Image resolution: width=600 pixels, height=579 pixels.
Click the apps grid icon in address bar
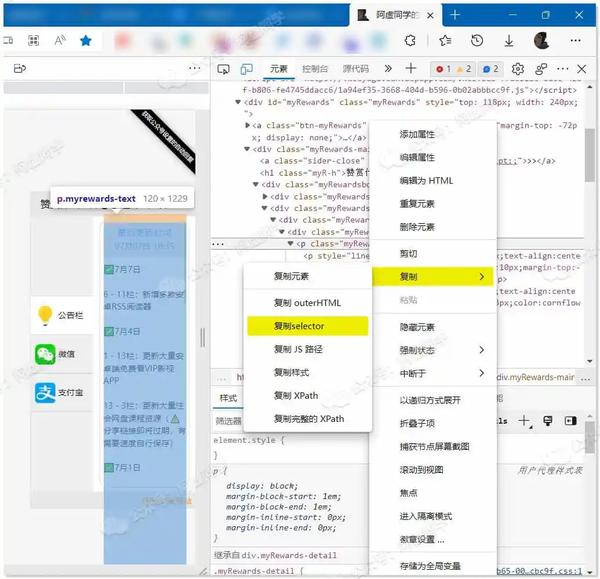point(34,40)
